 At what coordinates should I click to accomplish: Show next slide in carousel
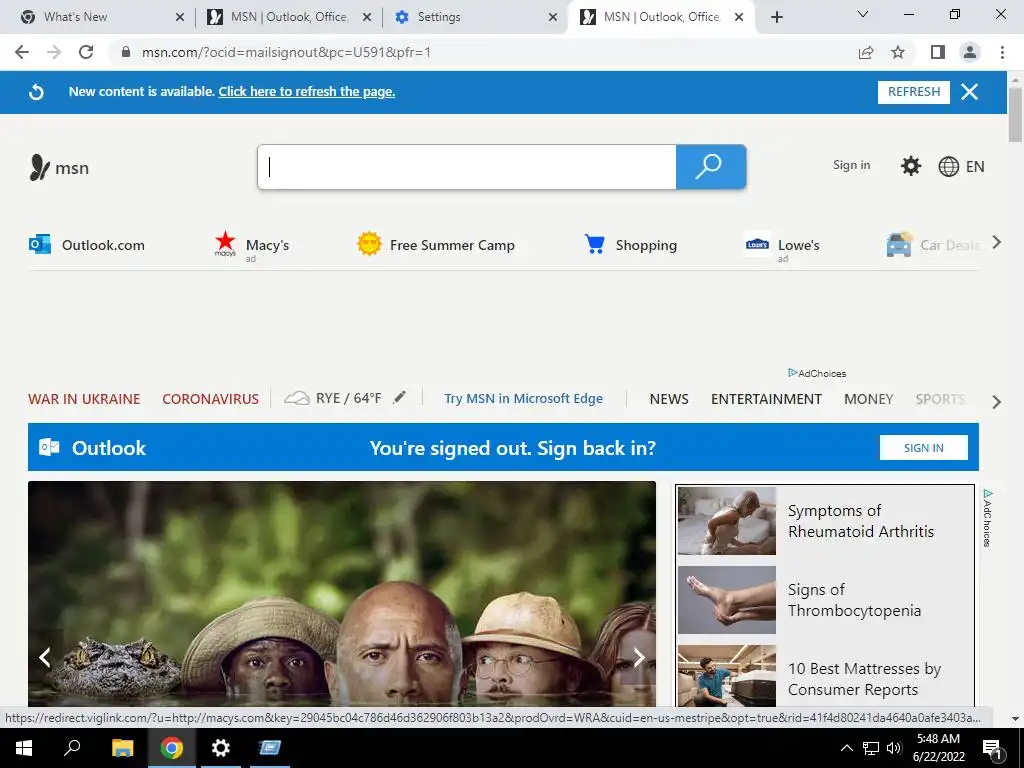click(639, 657)
